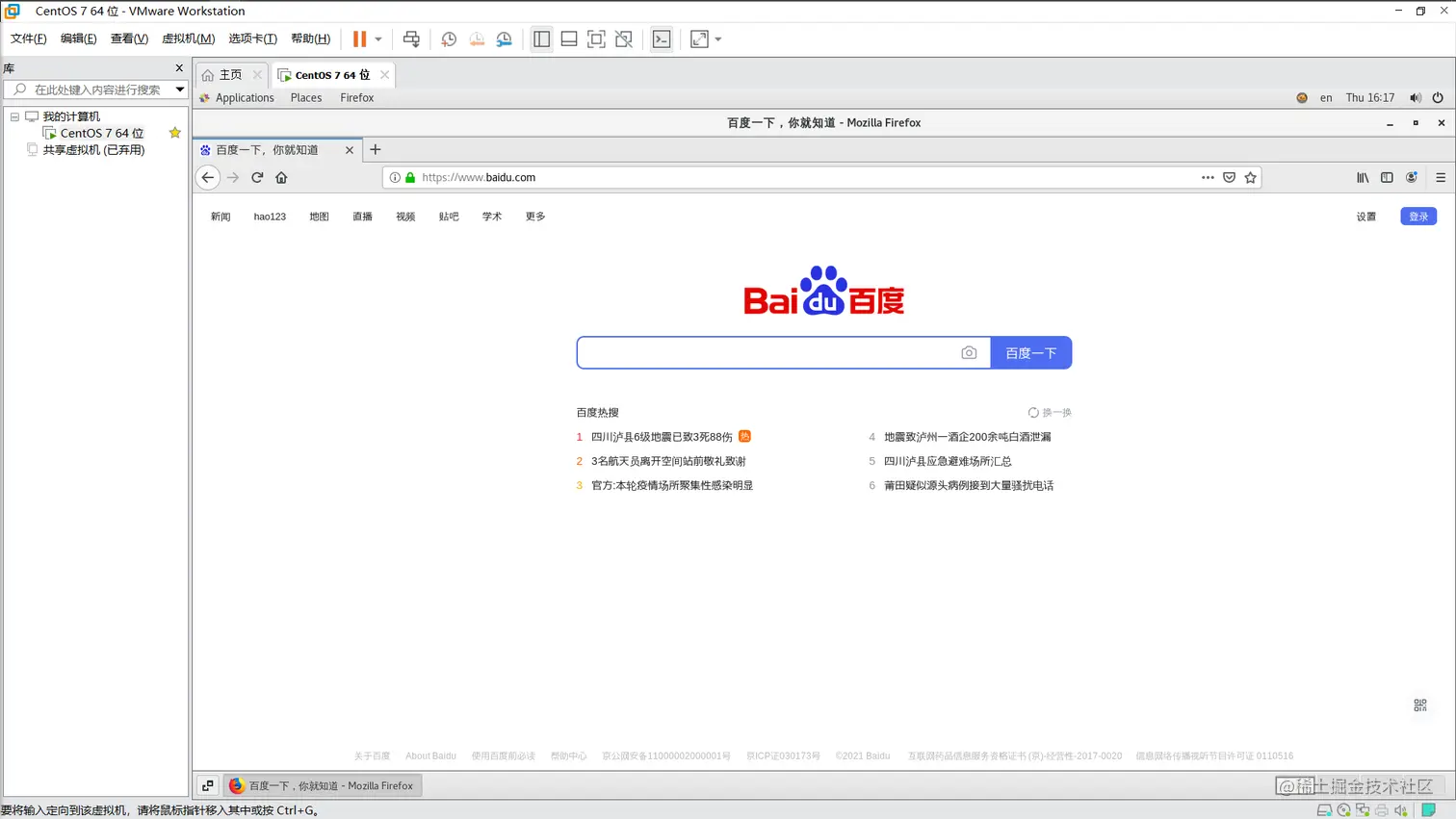
Task: Close the 库 library panel
Action: pyautogui.click(x=179, y=68)
